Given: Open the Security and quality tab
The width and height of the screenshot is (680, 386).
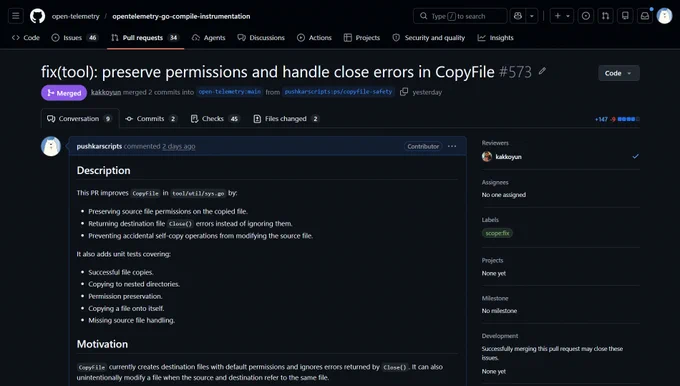Looking at the screenshot, I should pos(428,38).
